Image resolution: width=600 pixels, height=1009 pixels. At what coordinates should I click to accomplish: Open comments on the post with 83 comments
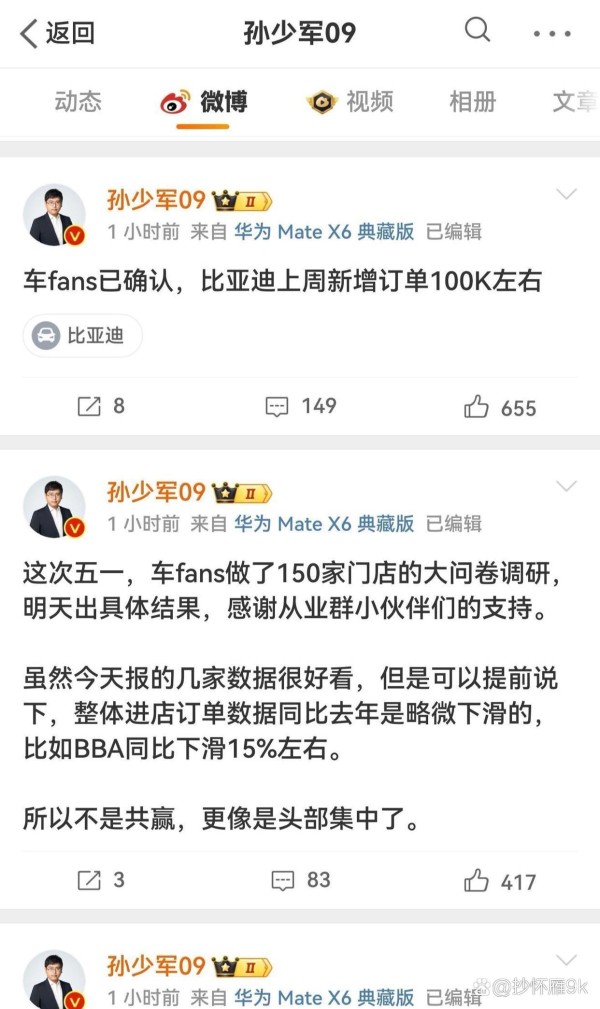click(x=301, y=880)
